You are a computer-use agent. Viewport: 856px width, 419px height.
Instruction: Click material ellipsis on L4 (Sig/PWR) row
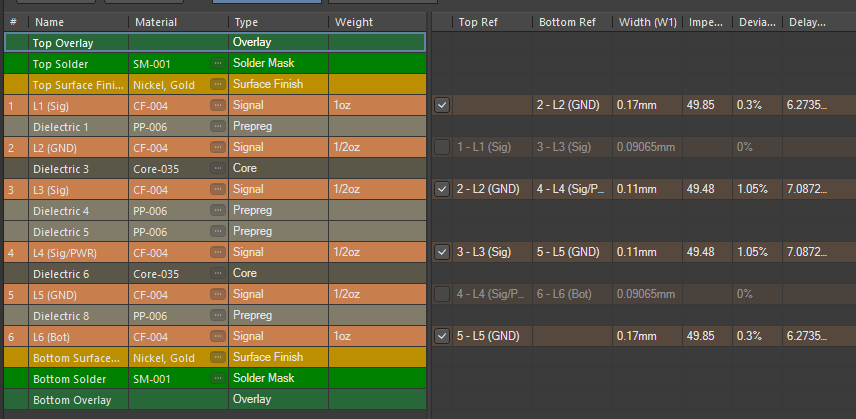pyautogui.click(x=218, y=252)
